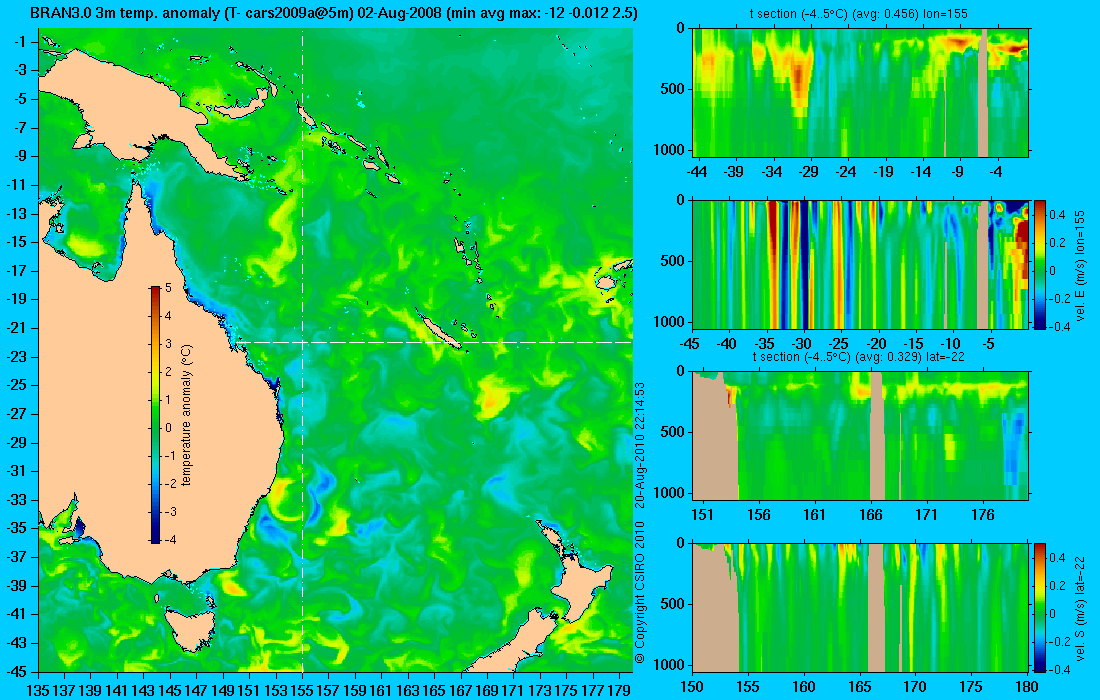Click latitude tick -23 on main map

(x=17, y=356)
